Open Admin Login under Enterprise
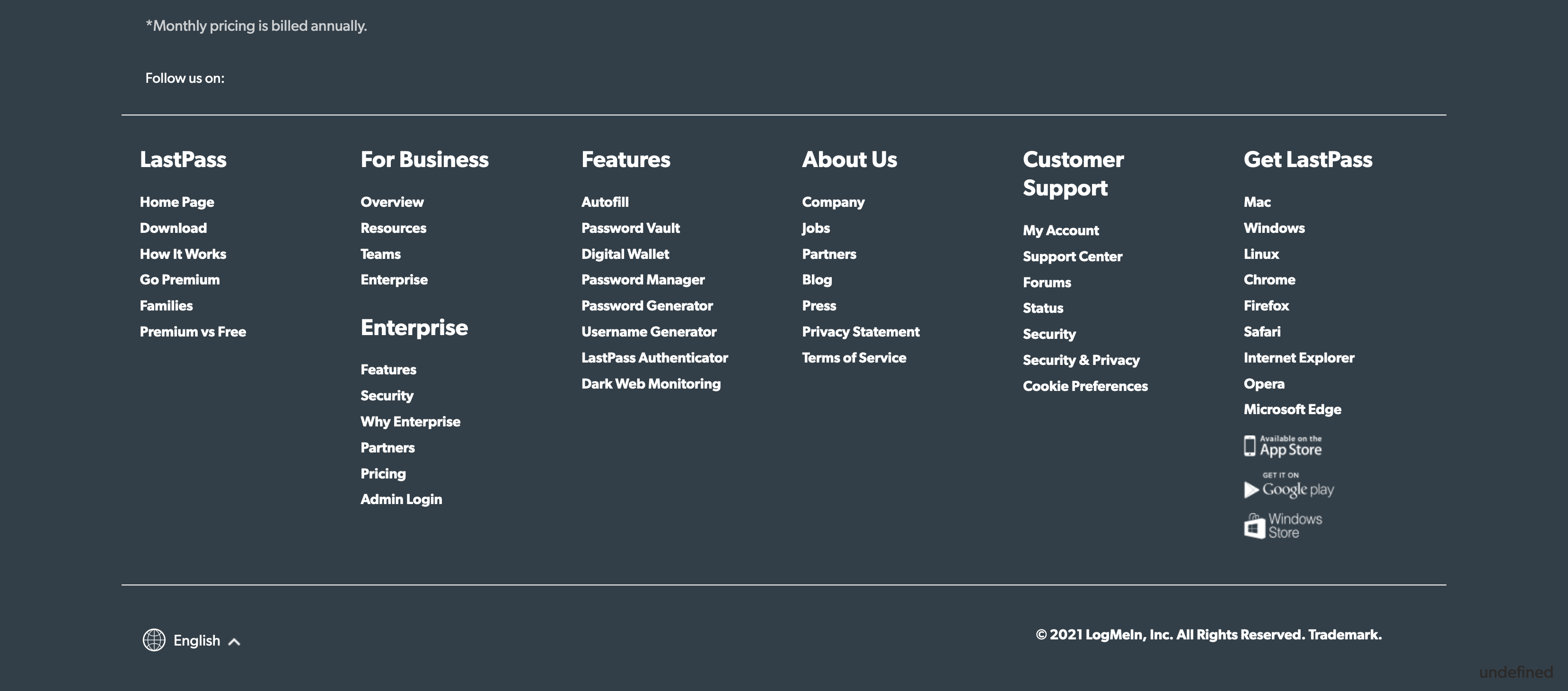The width and height of the screenshot is (1568, 691). pos(402,499)
